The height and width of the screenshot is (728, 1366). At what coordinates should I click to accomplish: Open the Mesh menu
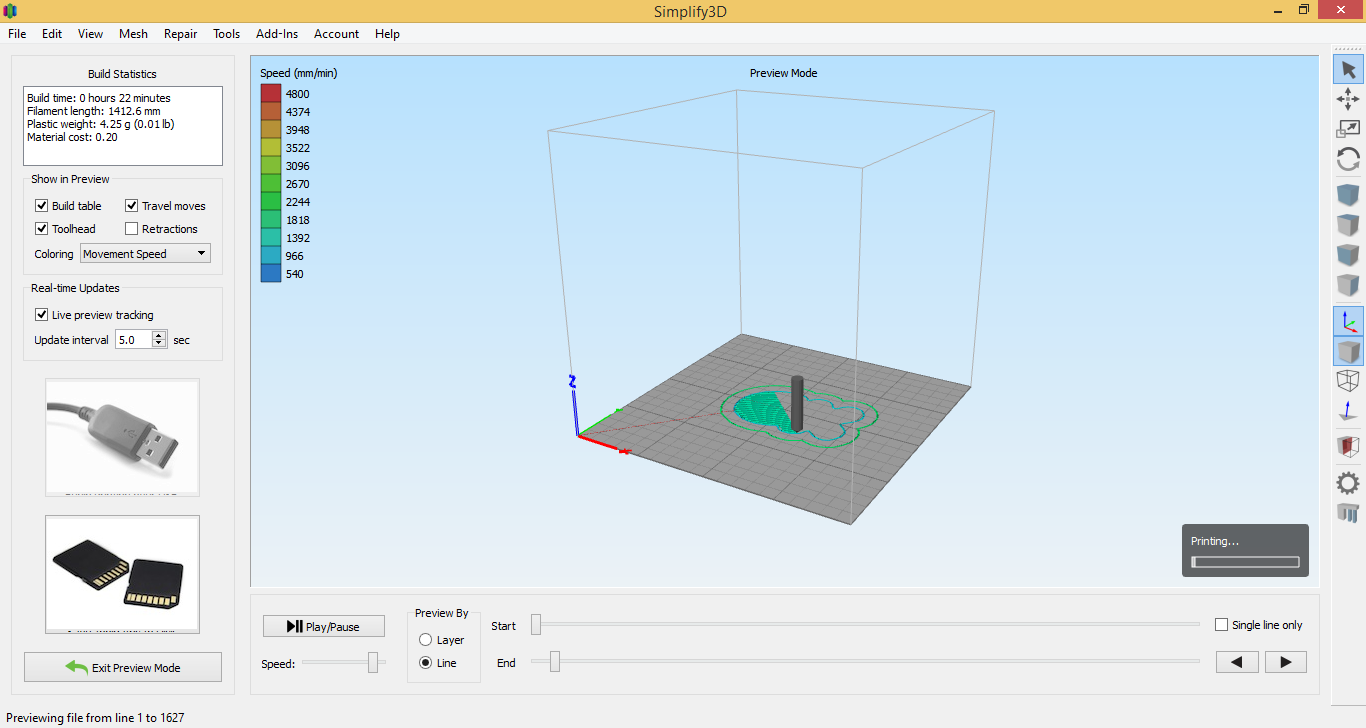[133, 34]
